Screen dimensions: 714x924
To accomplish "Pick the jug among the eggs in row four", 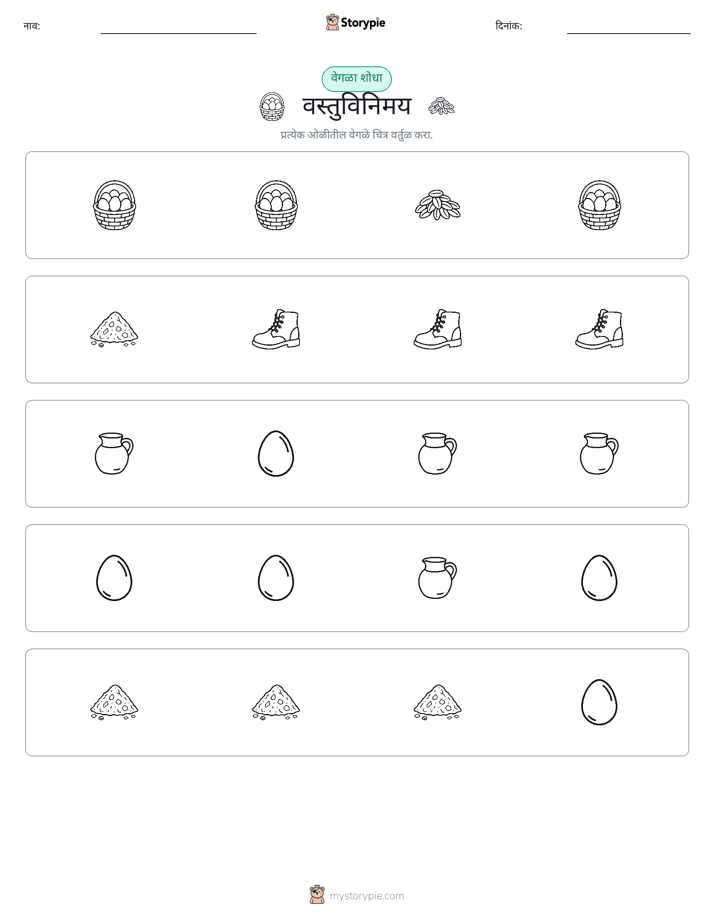I will coord(437,578).
